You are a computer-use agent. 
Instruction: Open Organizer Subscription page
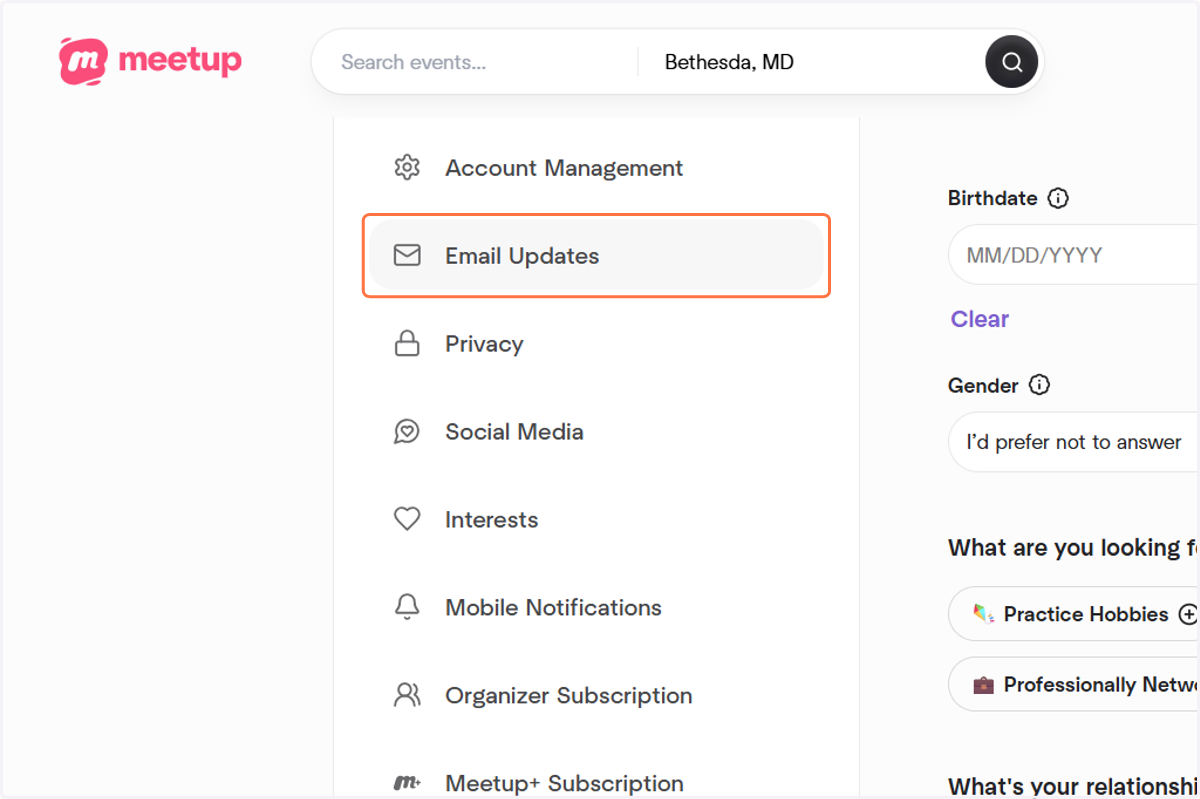click(x=596, y=695)
